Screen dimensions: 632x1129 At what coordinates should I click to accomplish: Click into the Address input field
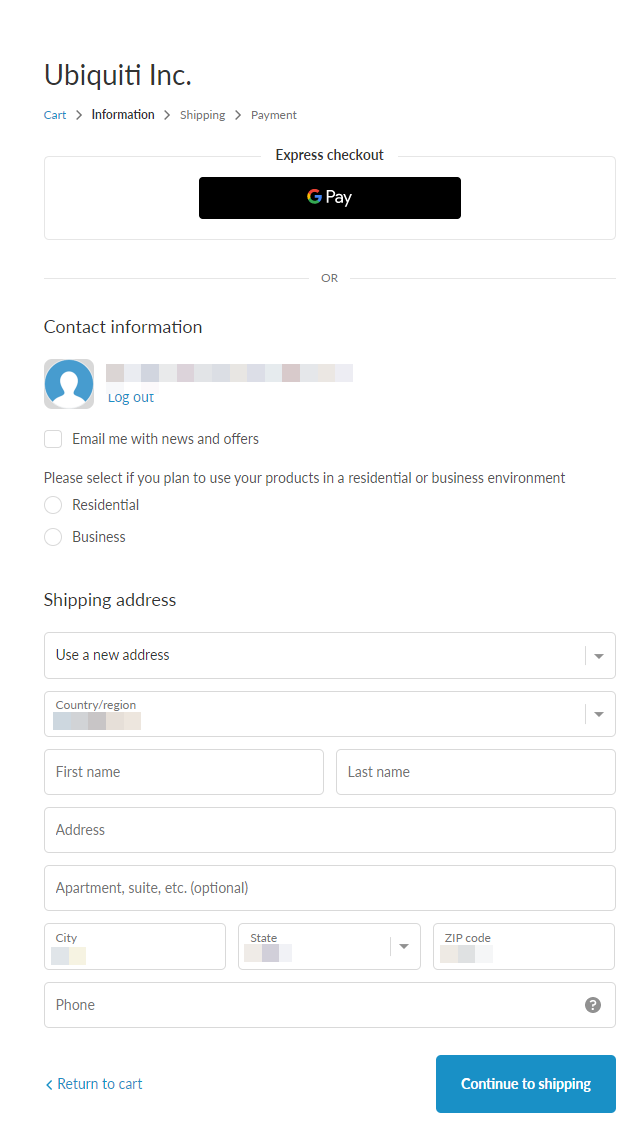[x=329, y=830]
